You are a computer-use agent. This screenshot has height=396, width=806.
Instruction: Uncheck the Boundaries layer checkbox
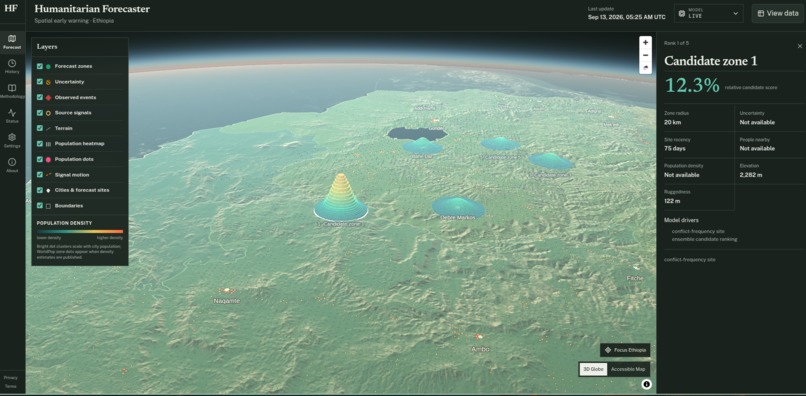point(40,206)
